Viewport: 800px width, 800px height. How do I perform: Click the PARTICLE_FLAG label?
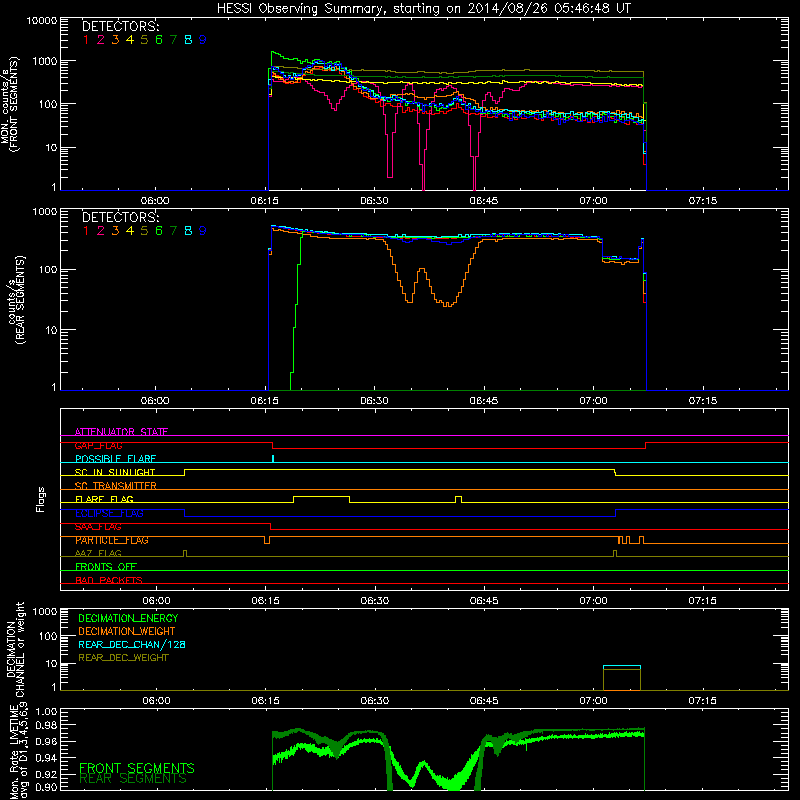click(112, 540)
